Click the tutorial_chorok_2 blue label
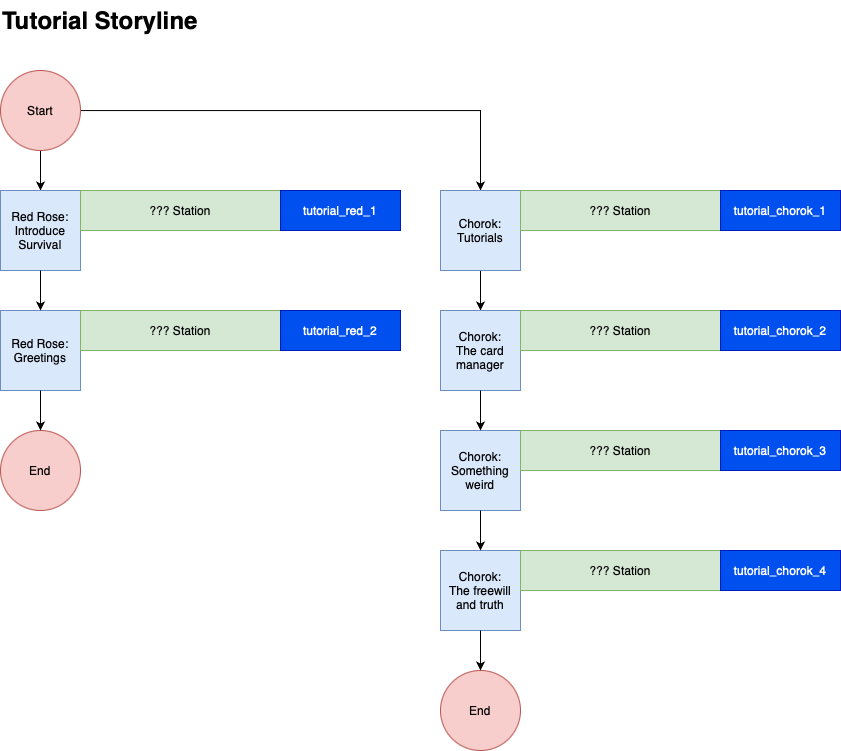The image size is (841, 751). (780, 330)
